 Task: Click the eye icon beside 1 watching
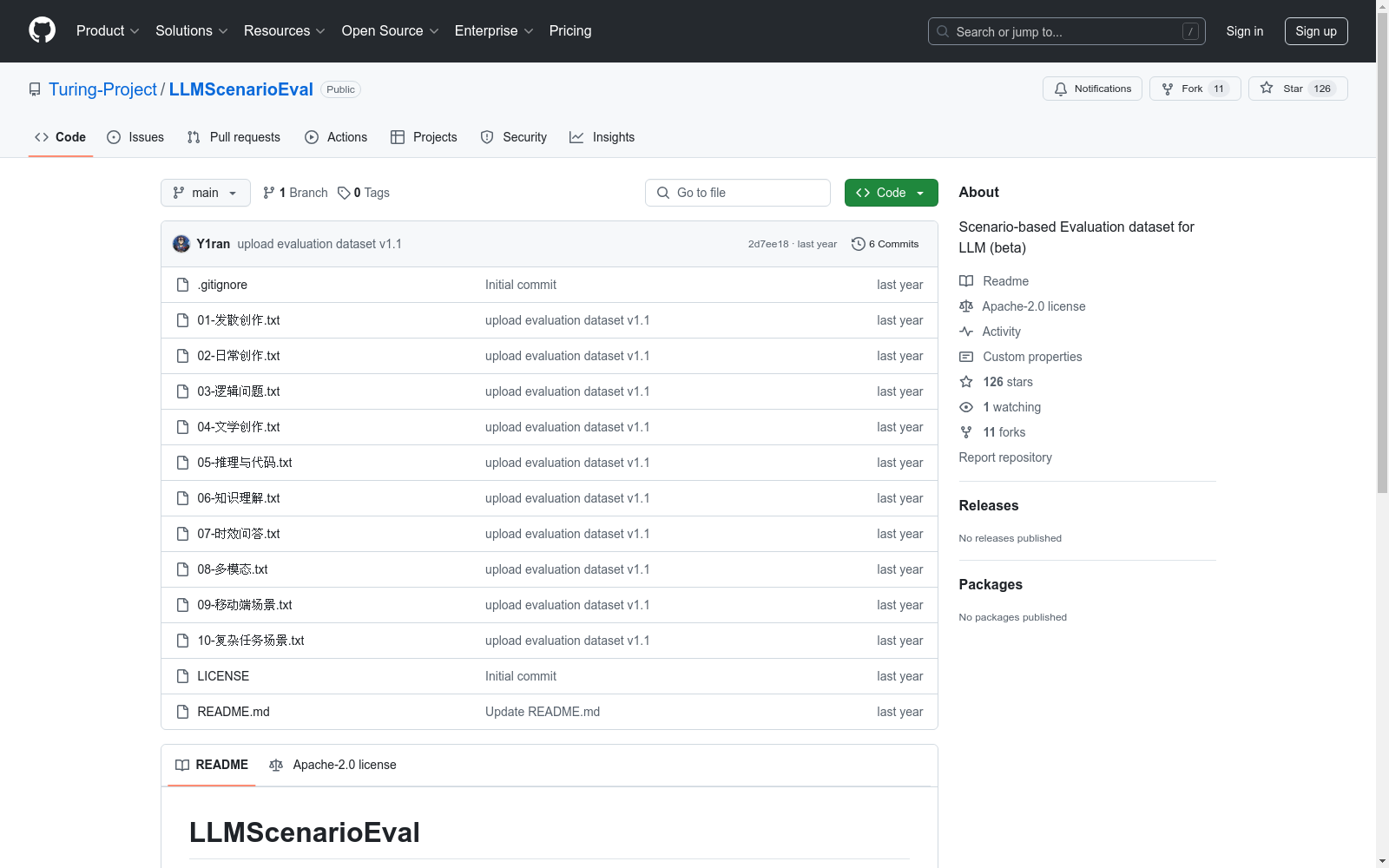click(966, 407)
